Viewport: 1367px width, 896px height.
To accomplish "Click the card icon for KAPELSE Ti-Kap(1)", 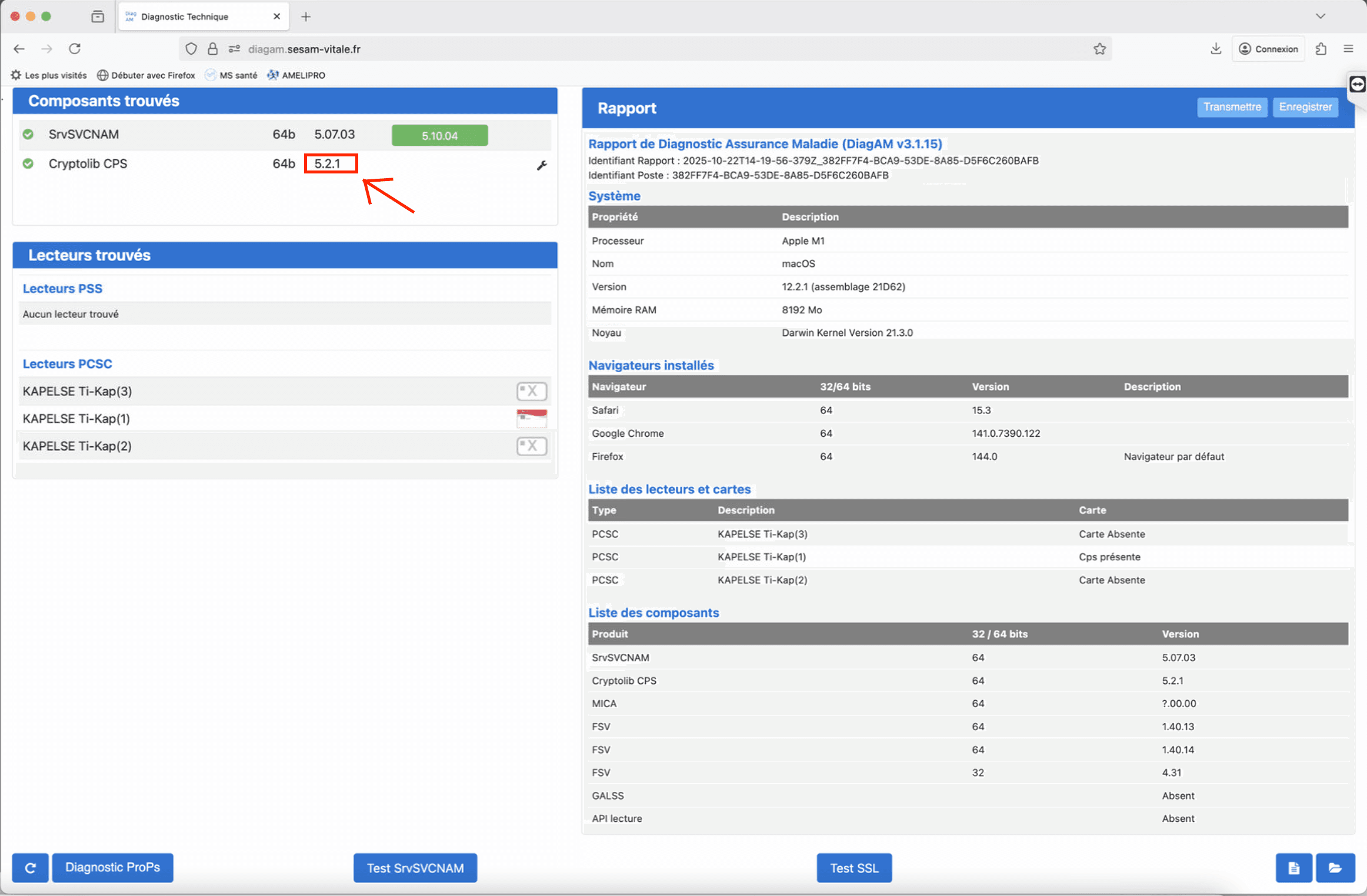I will [x=531, y=419].
